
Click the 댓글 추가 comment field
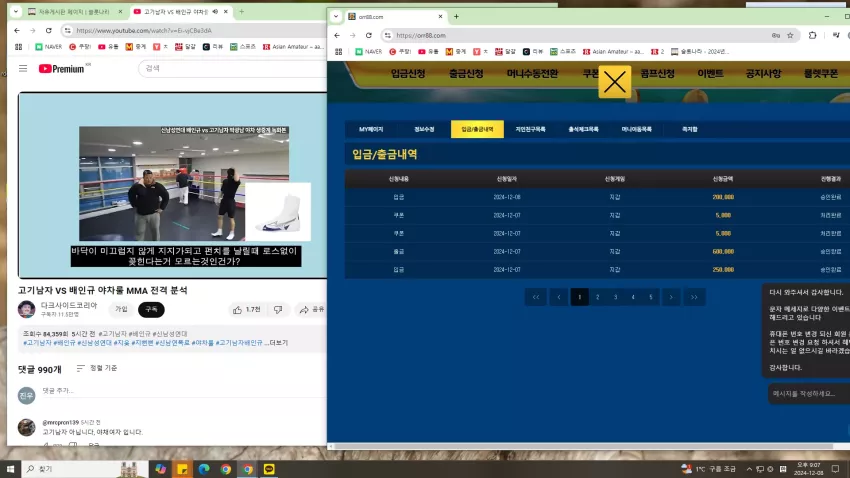pyautogui.click(x=184, y=391)
